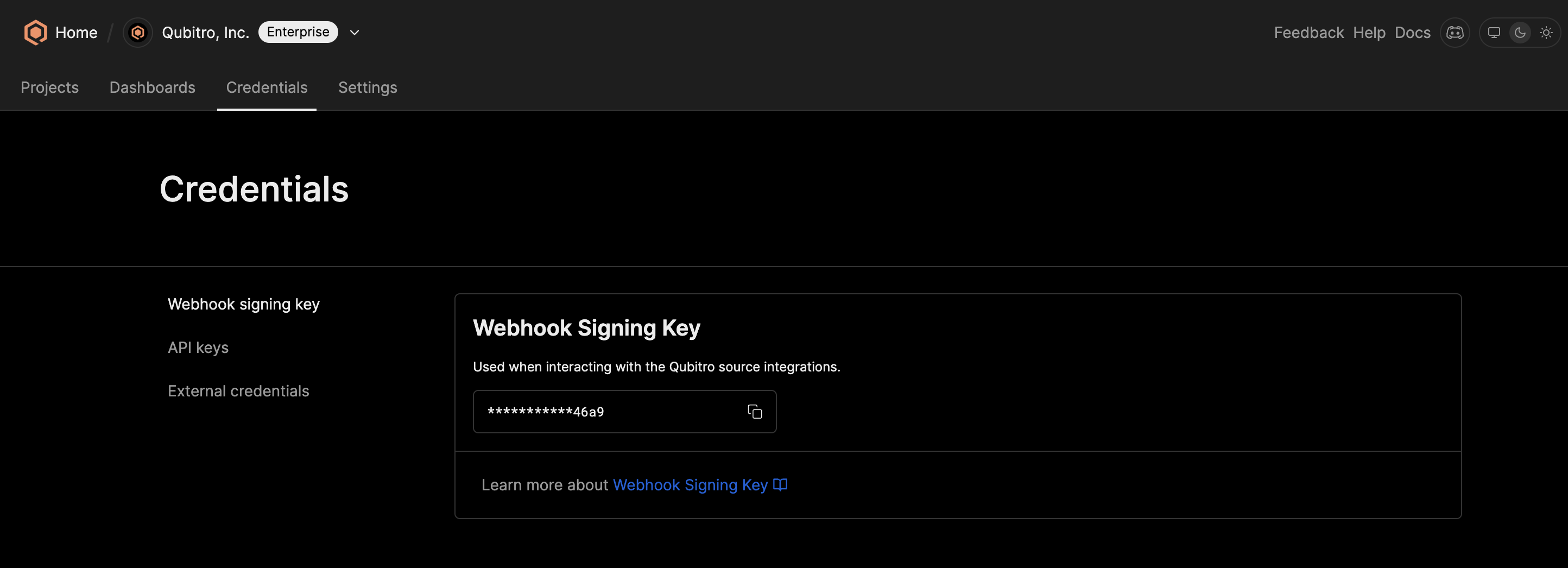This screenshot has width=1568, height=568.
Task: Open External credentials section
Action: point(238,390)
